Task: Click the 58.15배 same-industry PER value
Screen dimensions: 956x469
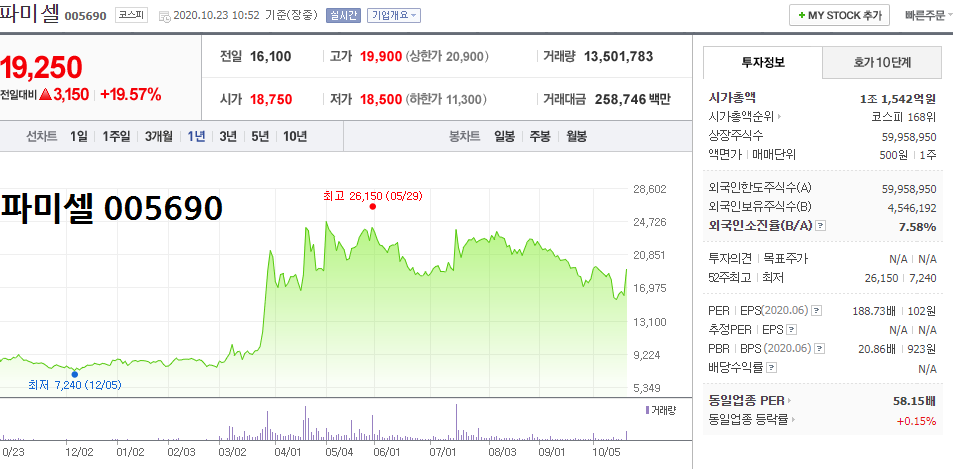Action: point(914,402)
